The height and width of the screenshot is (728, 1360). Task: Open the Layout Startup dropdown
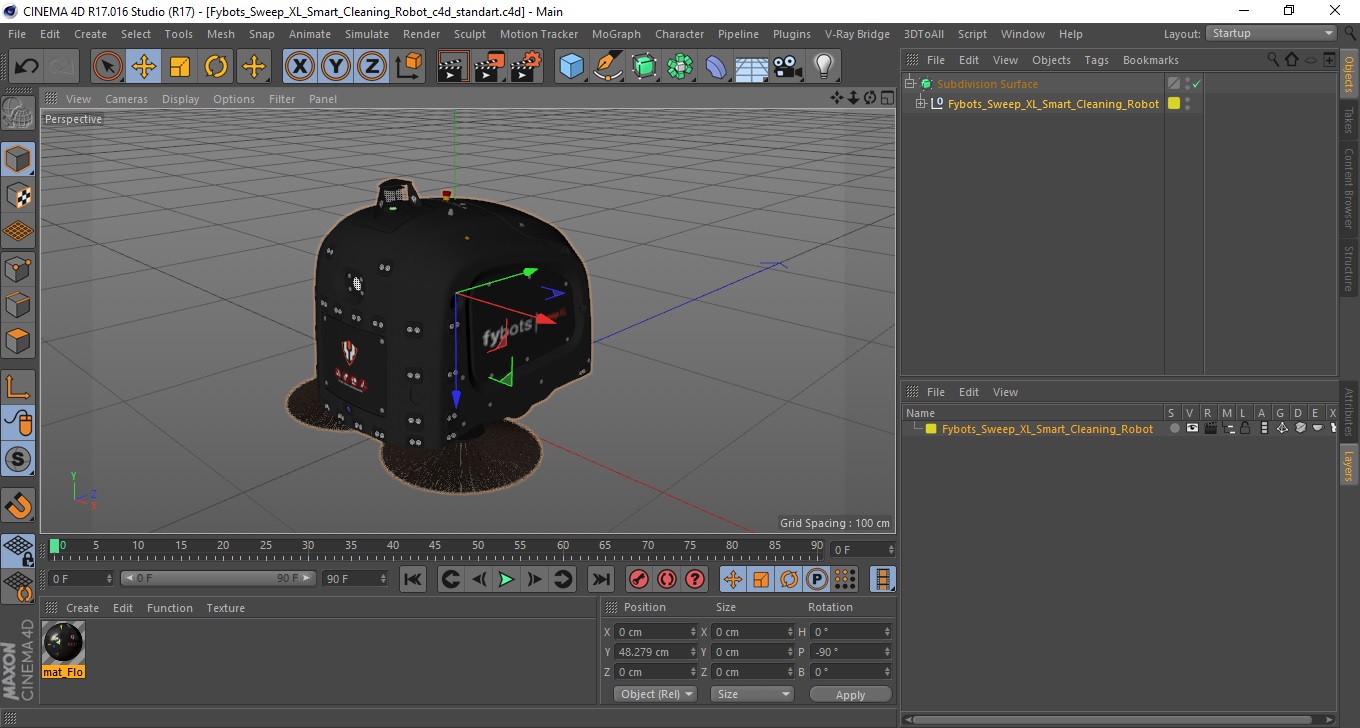tap(1271, 33)
